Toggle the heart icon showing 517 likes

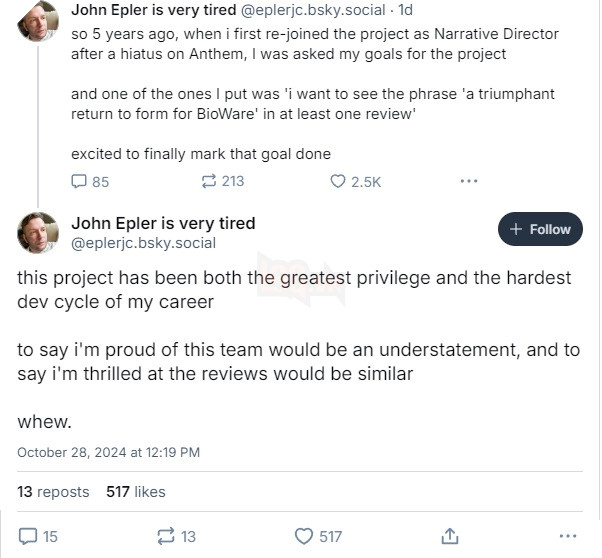coord(304,536)
